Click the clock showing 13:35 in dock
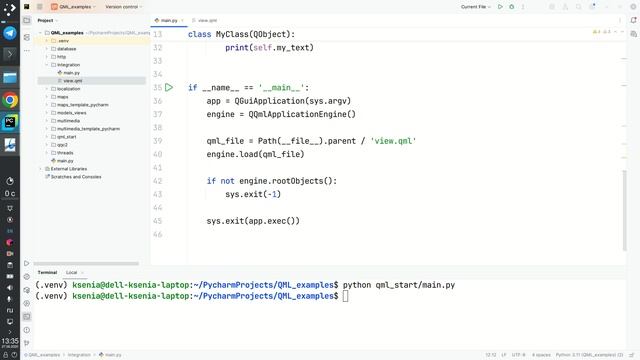 [x=10, y=342]
